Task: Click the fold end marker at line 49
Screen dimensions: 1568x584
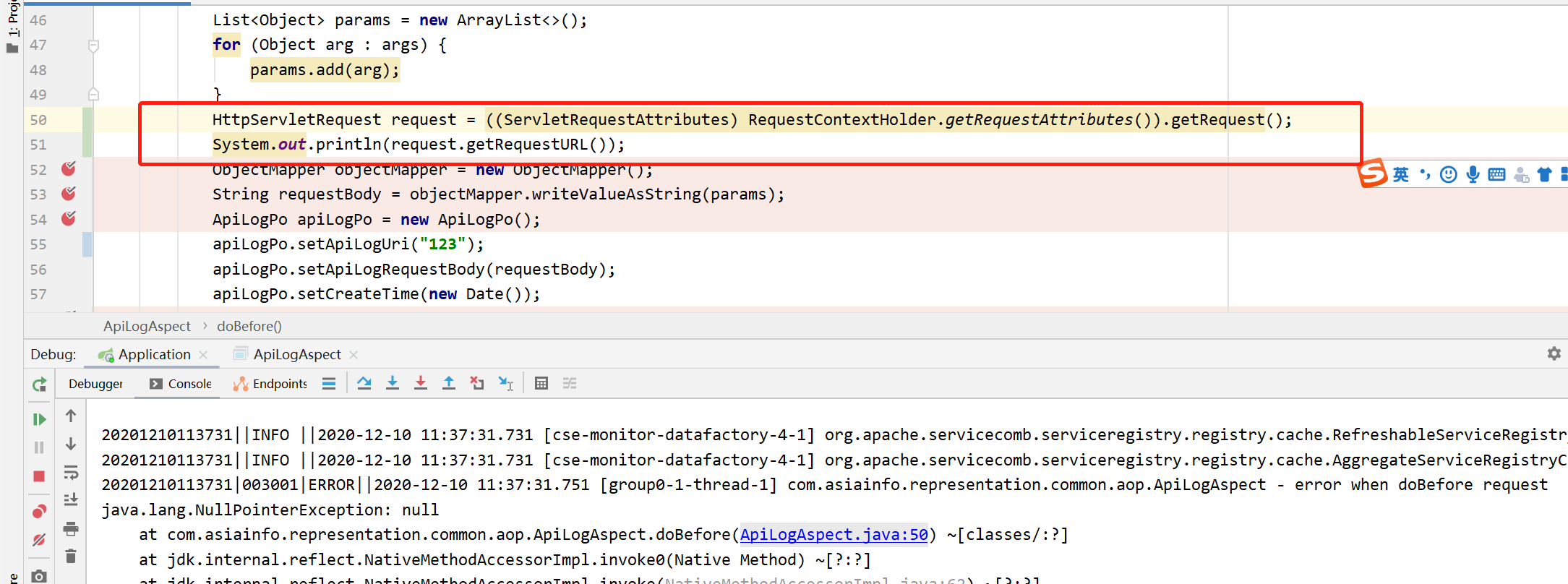Action: (x=93, y=94)
